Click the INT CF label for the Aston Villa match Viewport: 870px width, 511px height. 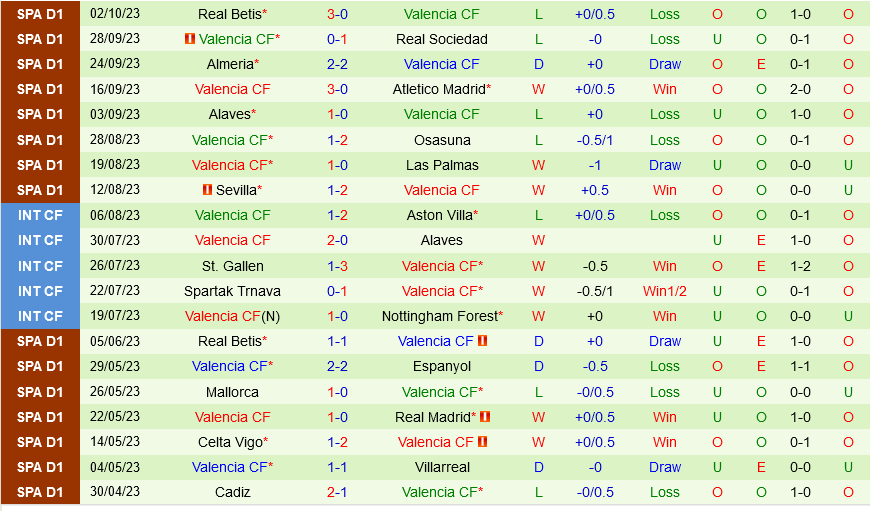(40, 215)
